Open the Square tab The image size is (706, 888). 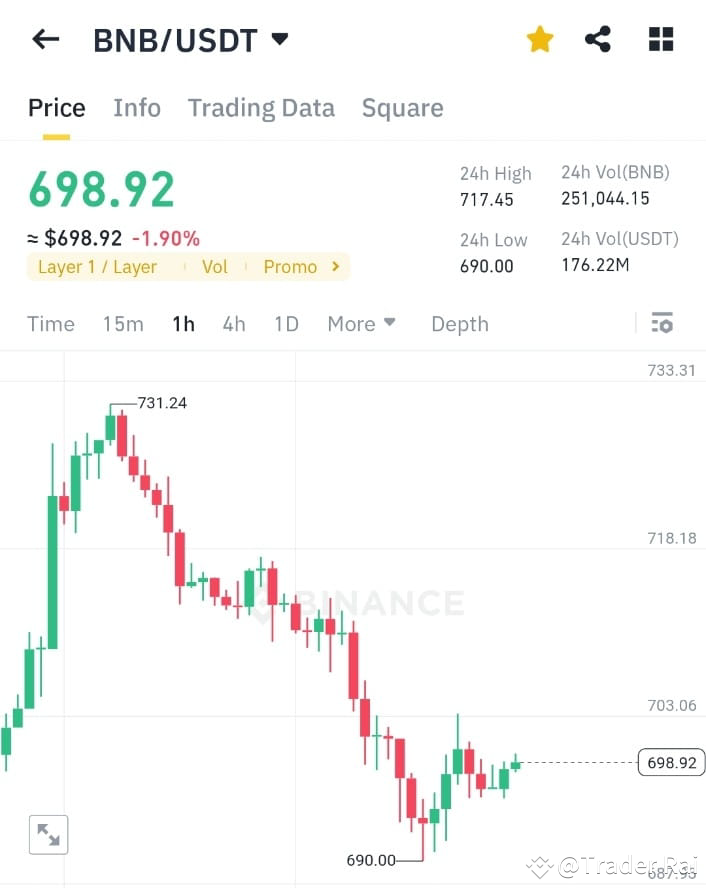point(402,108)
